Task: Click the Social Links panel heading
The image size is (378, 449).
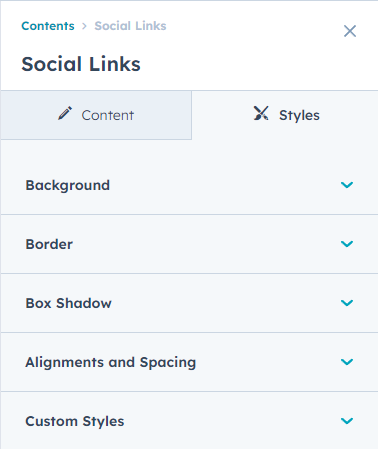Action: coord(81,64)
